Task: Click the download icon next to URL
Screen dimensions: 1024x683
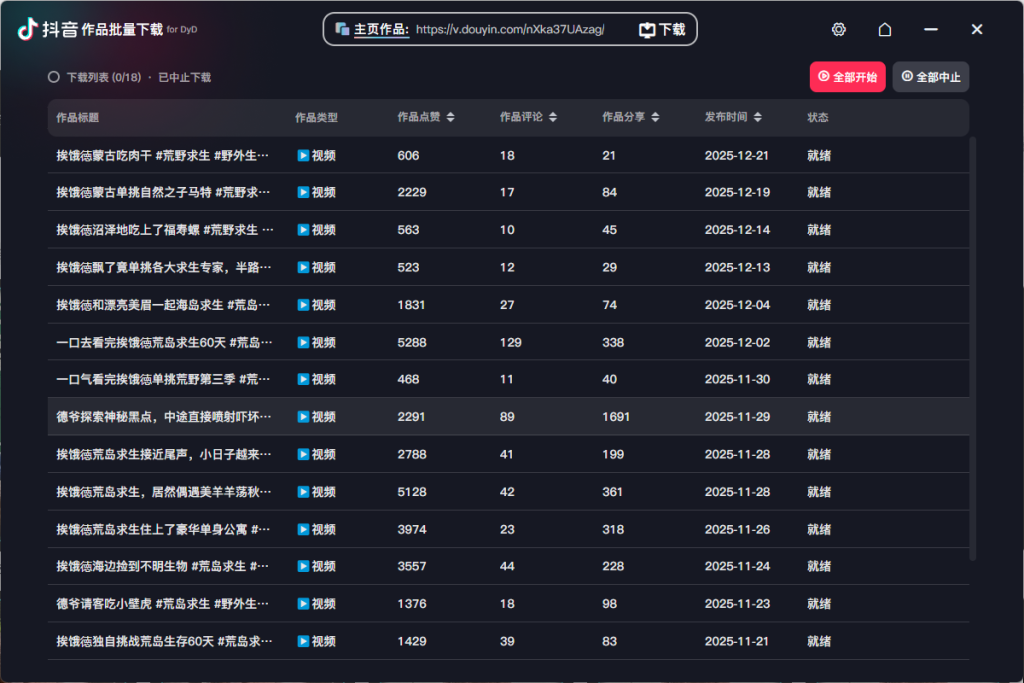Action: (x=648, y=30)
